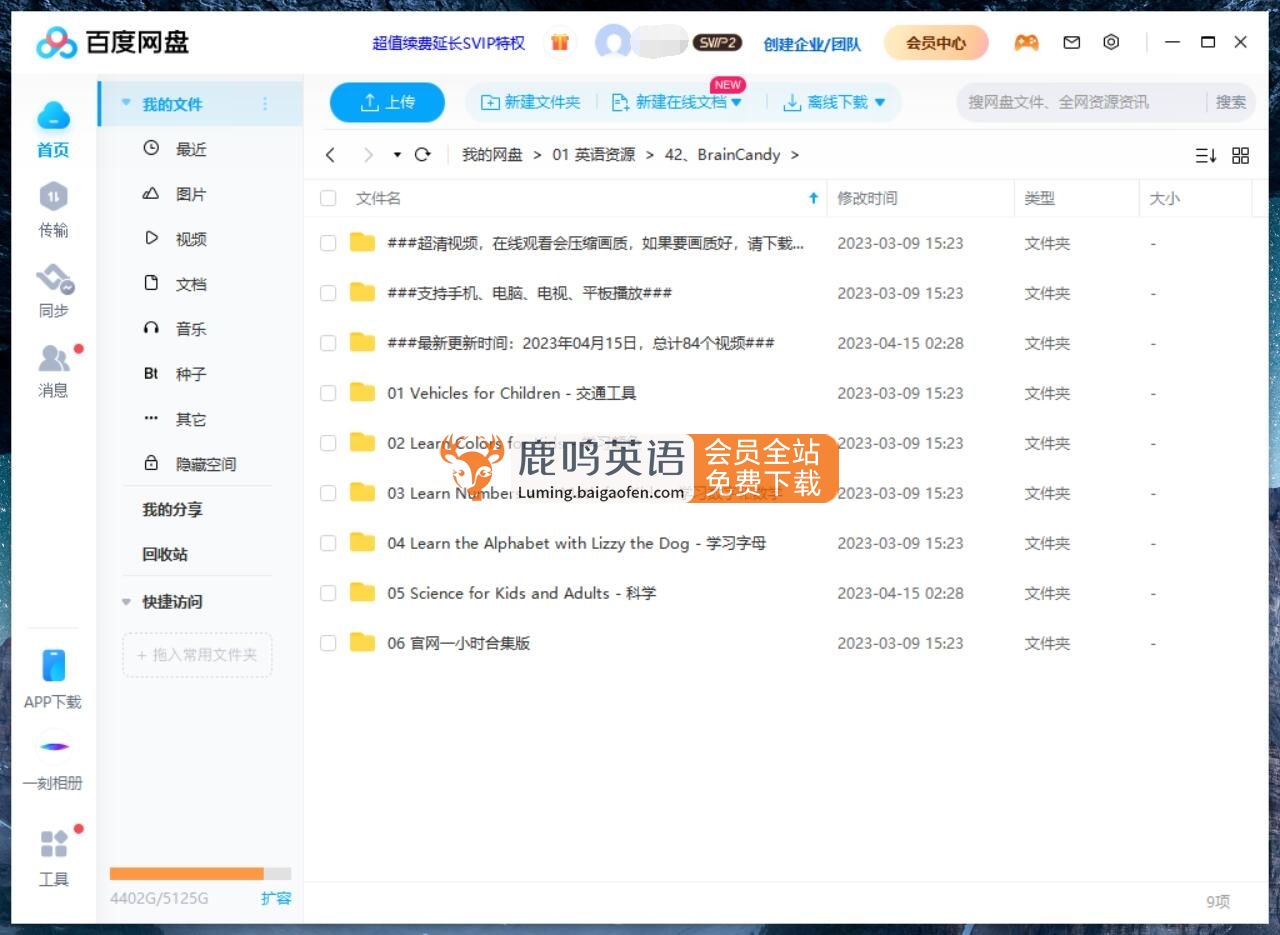
Task: Check the box for 06 官网一小时合集版
Action: pyautogui.click(x=328, y=643)
